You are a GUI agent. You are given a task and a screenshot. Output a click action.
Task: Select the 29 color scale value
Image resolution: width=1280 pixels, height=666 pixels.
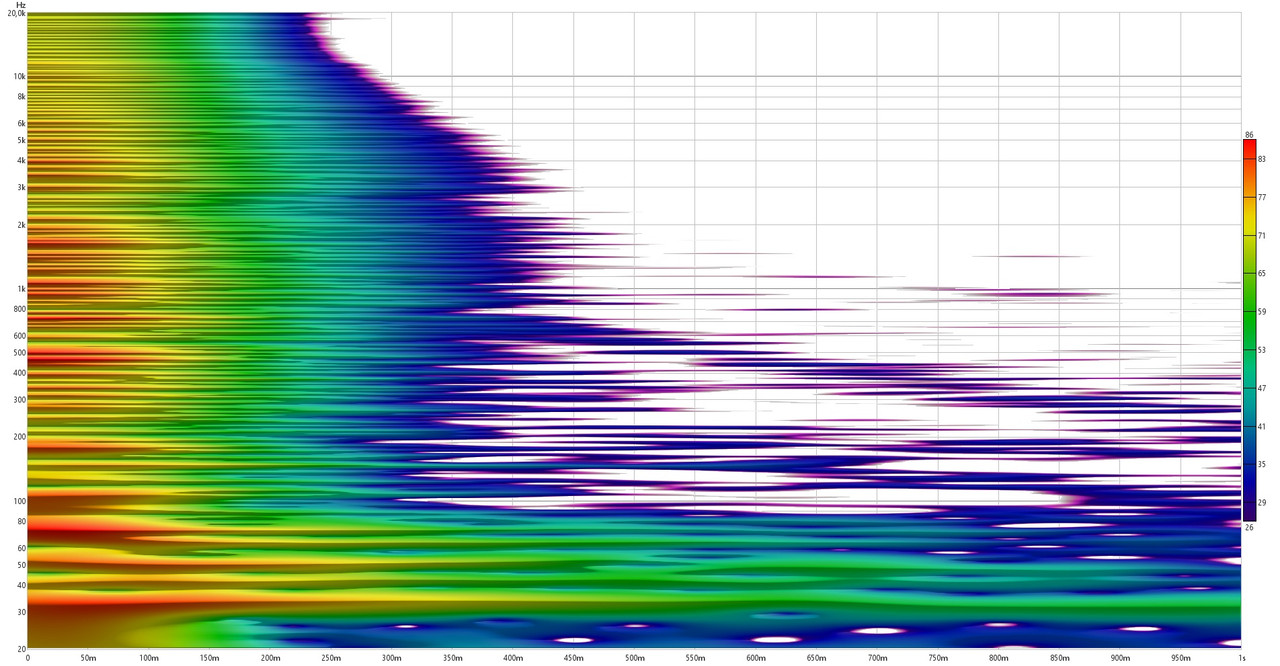[1262, 503]
